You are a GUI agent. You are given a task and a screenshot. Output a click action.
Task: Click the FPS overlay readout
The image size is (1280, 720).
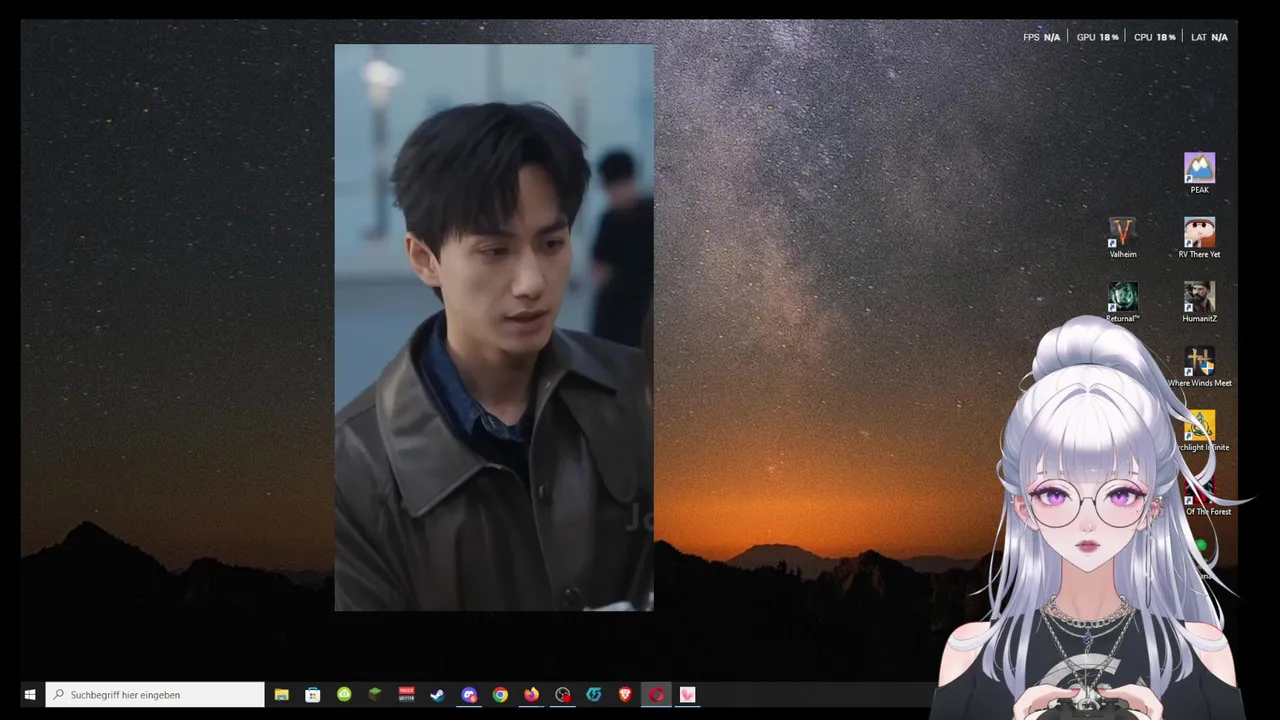point(1041,37)
